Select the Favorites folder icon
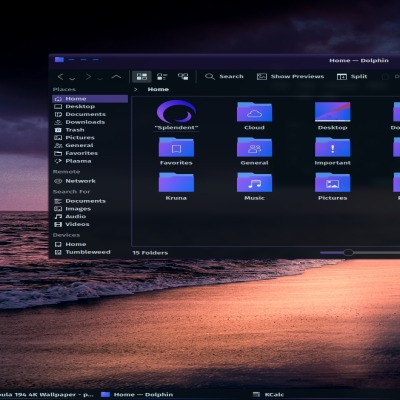 click(176, 147)
